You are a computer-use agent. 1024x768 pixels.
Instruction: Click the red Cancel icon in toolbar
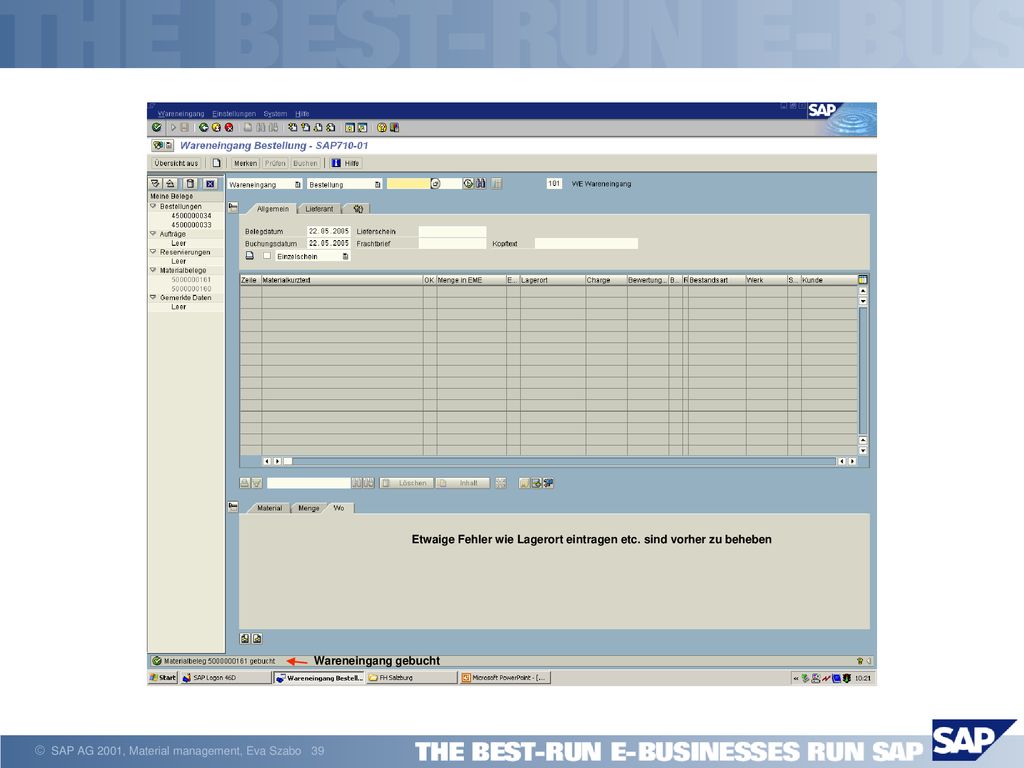click(229, 127)
